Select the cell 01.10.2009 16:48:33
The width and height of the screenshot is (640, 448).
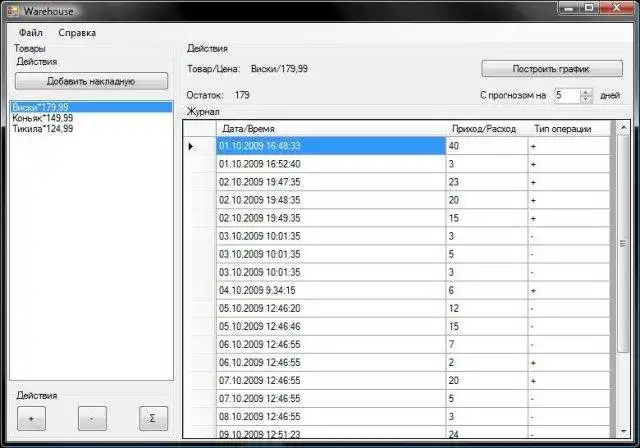(331, 146)
